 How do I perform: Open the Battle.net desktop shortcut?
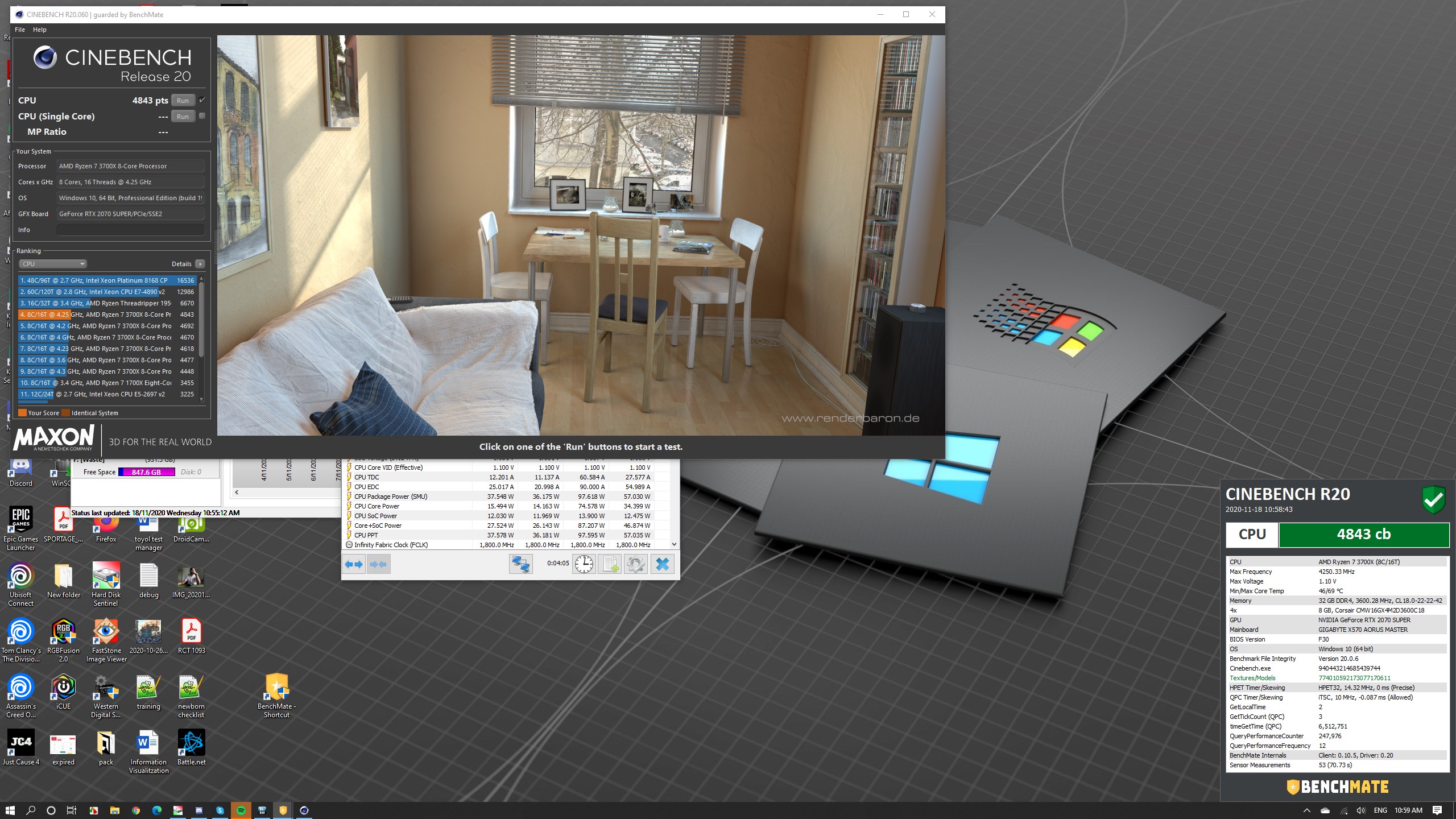pyautogui.click(x=192, y=747)
